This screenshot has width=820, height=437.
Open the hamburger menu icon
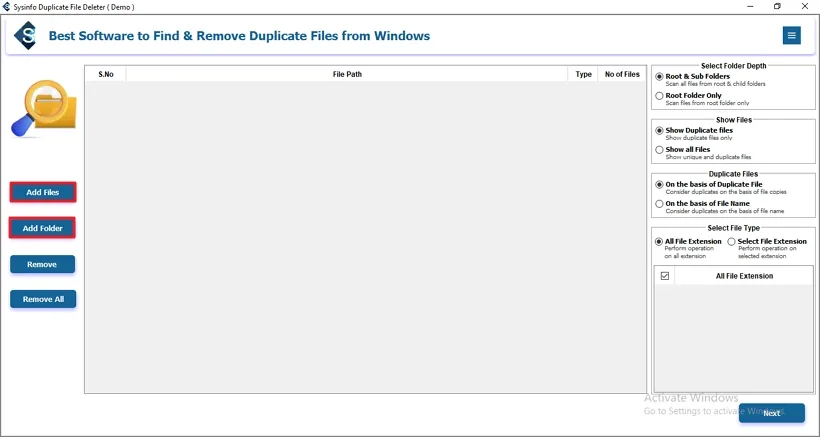[791, 36]
